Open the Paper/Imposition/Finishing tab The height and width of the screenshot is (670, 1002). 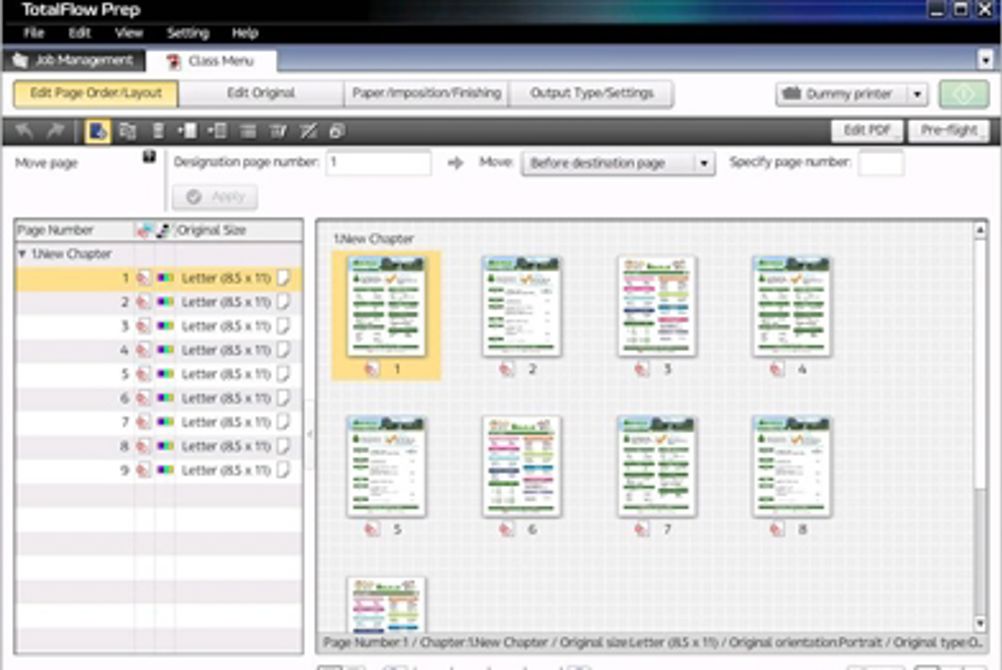426,93
